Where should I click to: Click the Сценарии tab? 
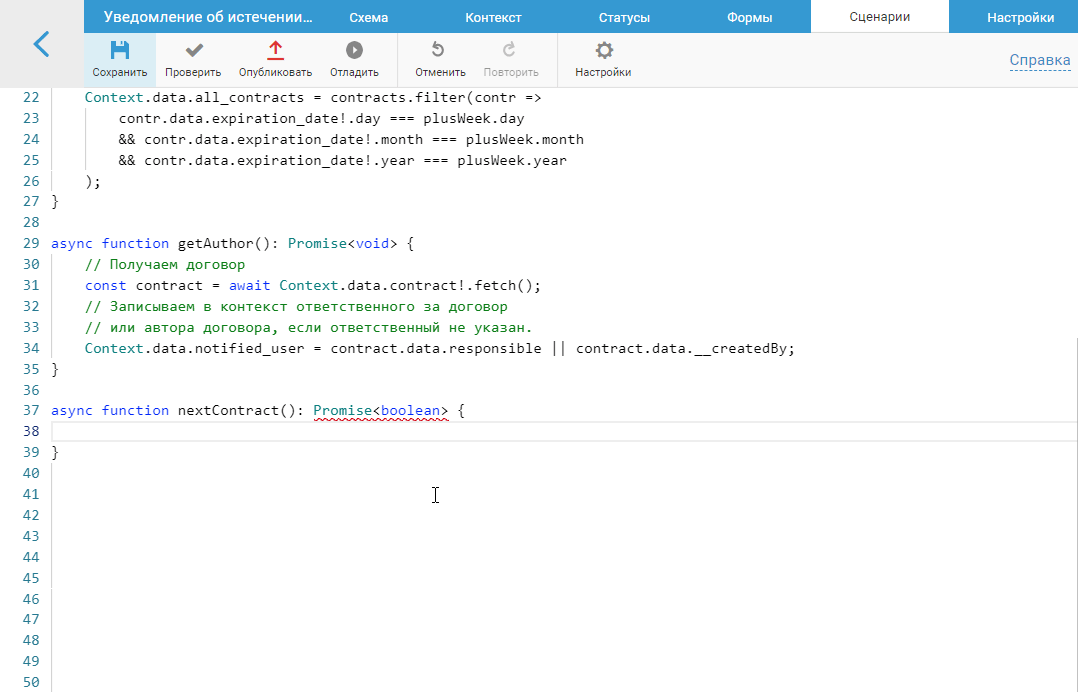tap(879, 18)
